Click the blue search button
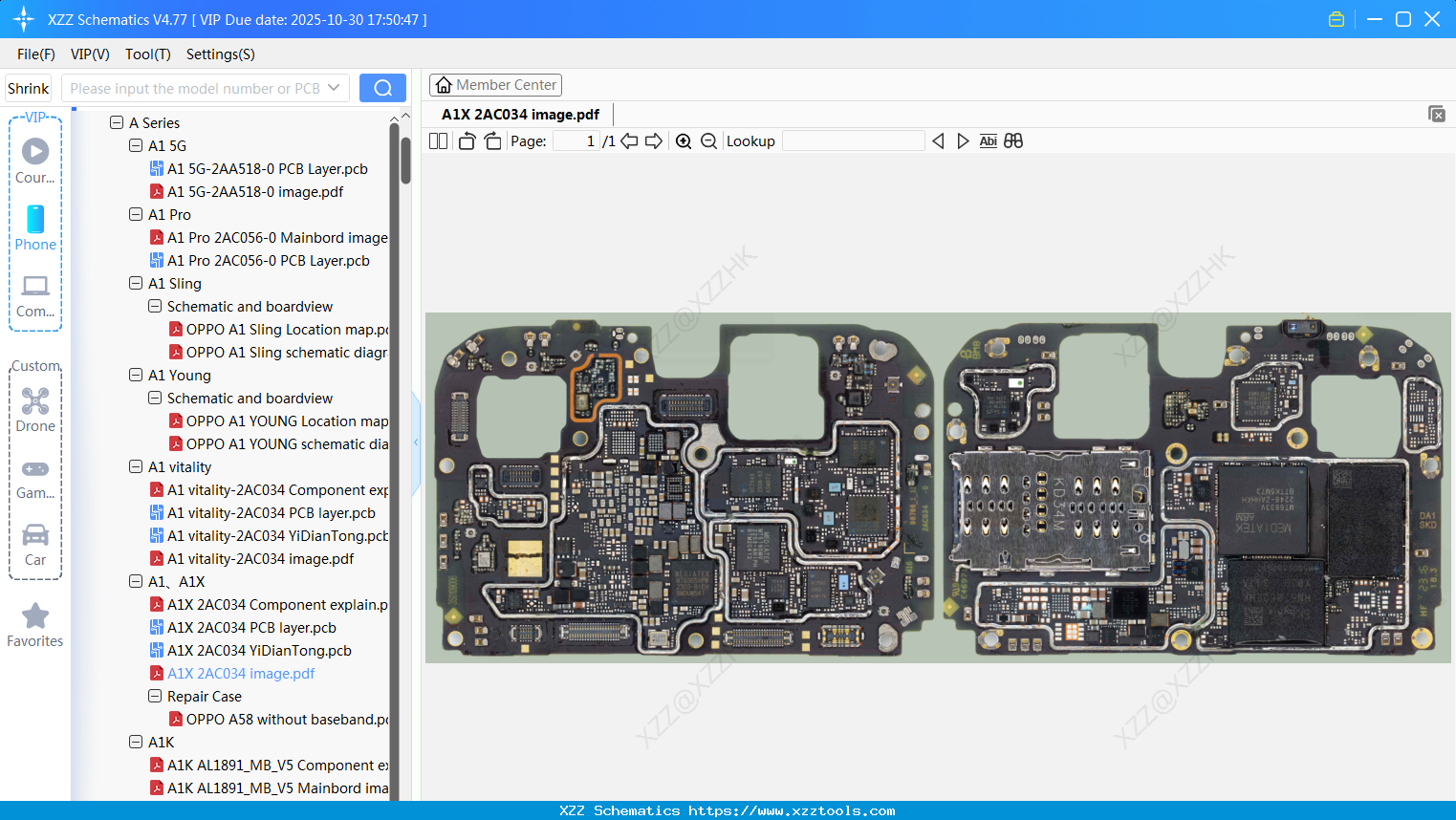The image size is (1456, 820). pos(382,88)
